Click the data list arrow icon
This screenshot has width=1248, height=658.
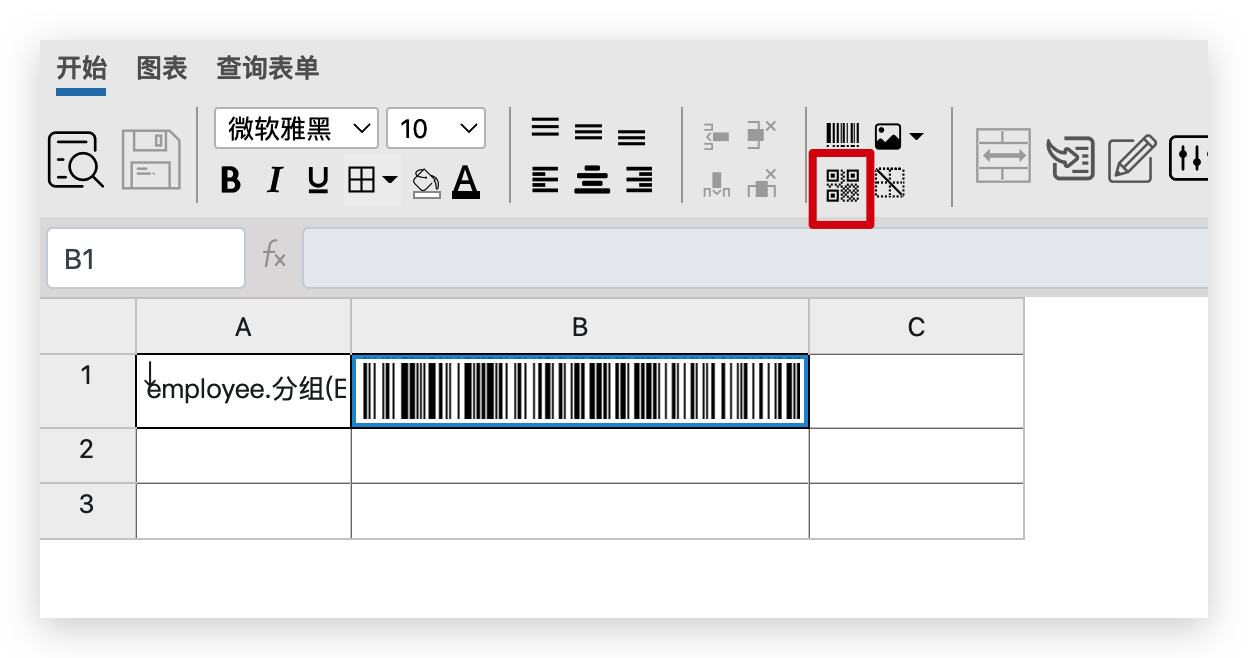(1070, 159)
